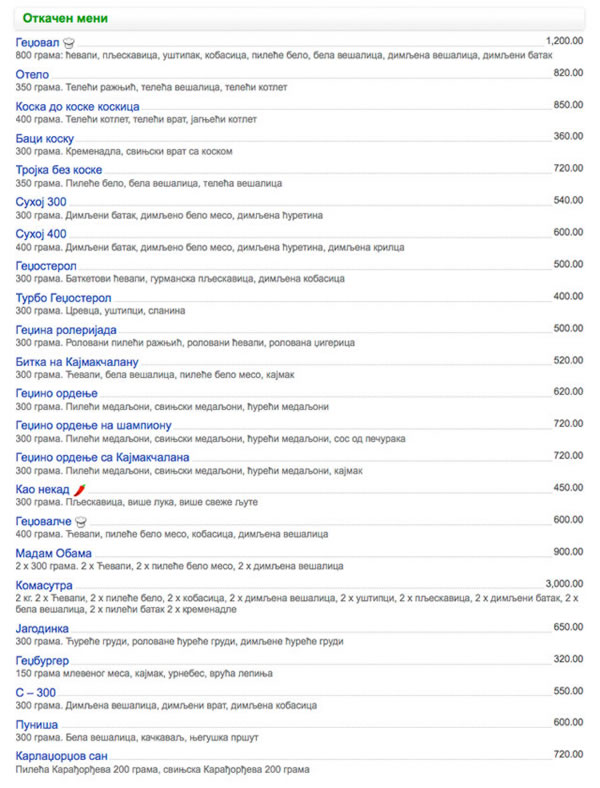The height and width of the screenshot is (788, 600).
Task: Open the Мадам Обама dish
Action: pos(54,553)
